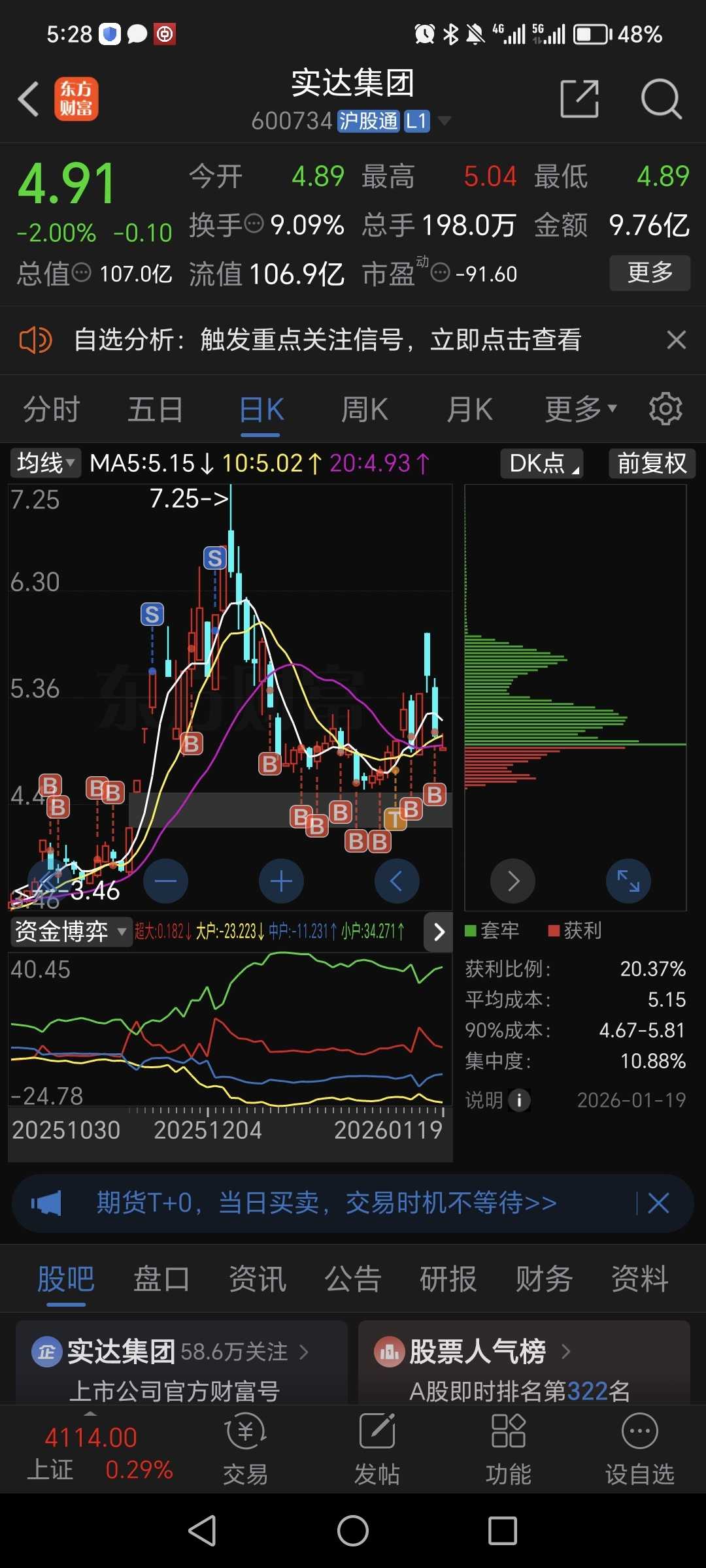Open 实达集团 official 财富号 card
The width and height of the screenshot is (706, 1568).
point(182,1363)
